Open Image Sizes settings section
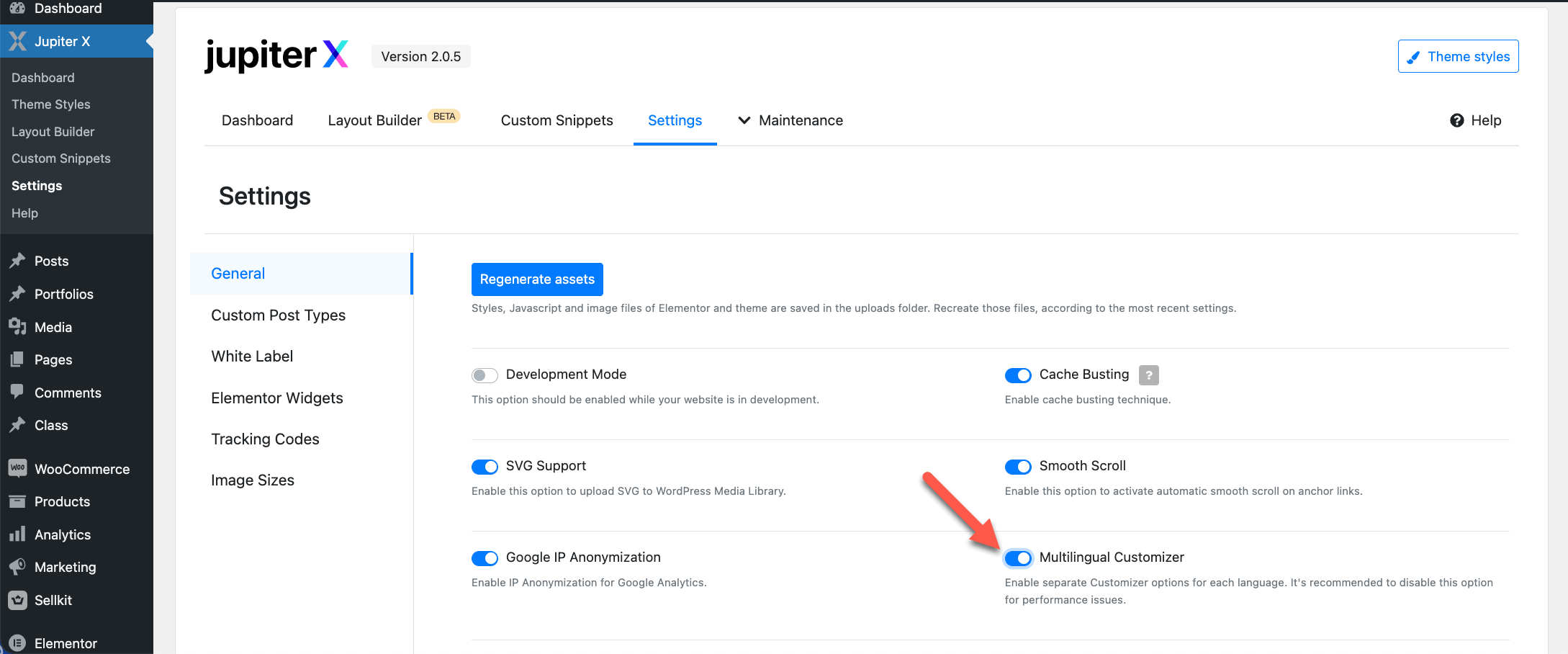Viewport: 1568px width, 654px height. [x=253, y=480]
